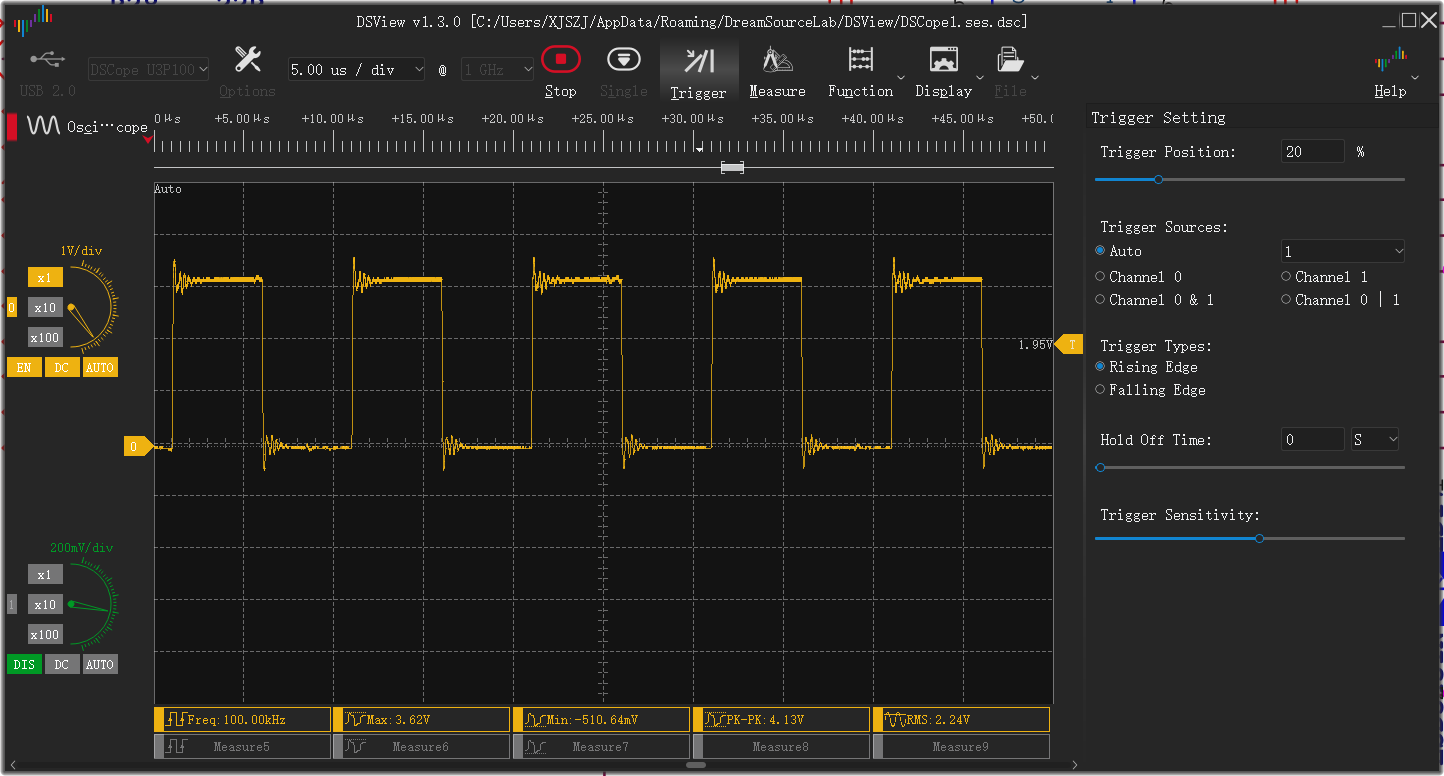Choose Channel 1 trigger source
This screenshot has width=1444, height=776.
1287,277
